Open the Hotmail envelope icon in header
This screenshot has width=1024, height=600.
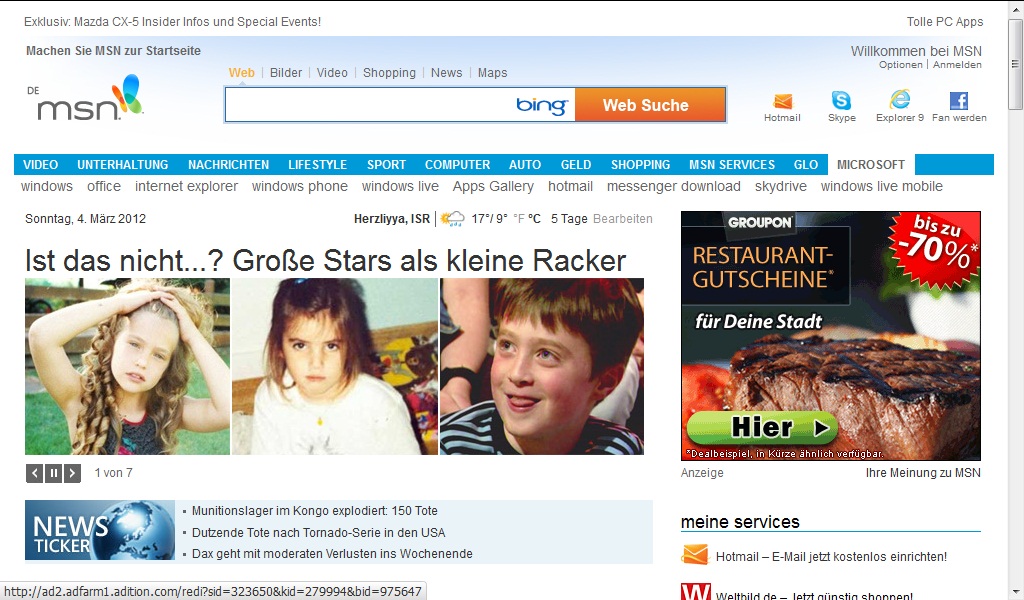click(782, 101)
